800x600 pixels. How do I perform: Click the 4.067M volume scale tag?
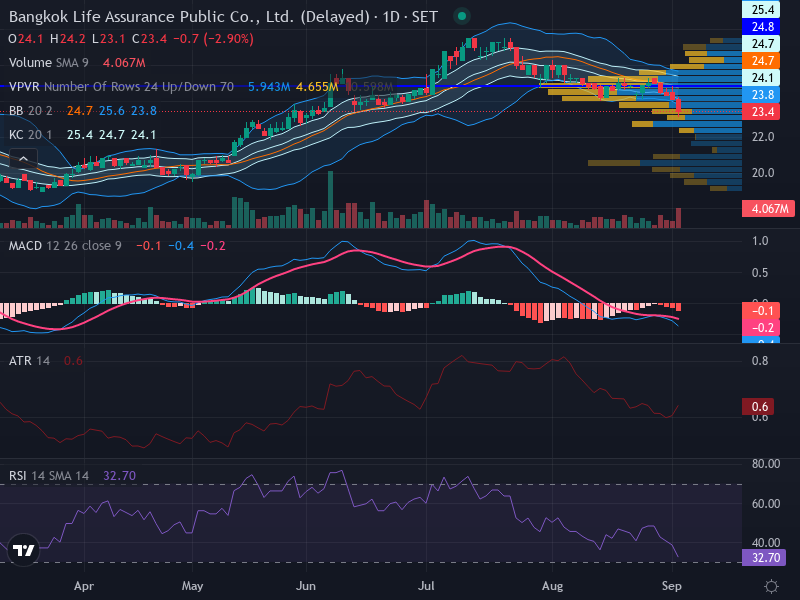point(769,209)
